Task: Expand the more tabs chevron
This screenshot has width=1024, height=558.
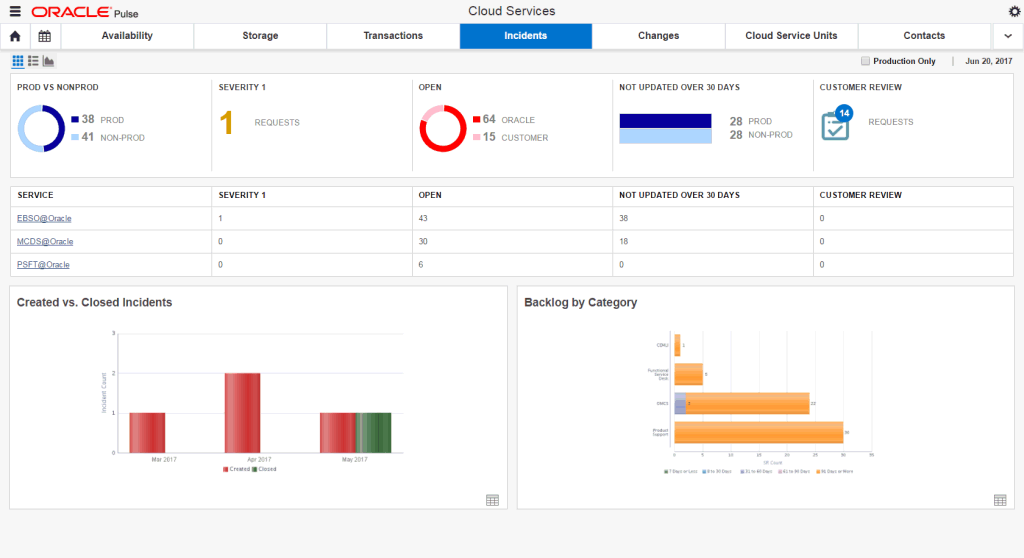Action: (1008, 36)
